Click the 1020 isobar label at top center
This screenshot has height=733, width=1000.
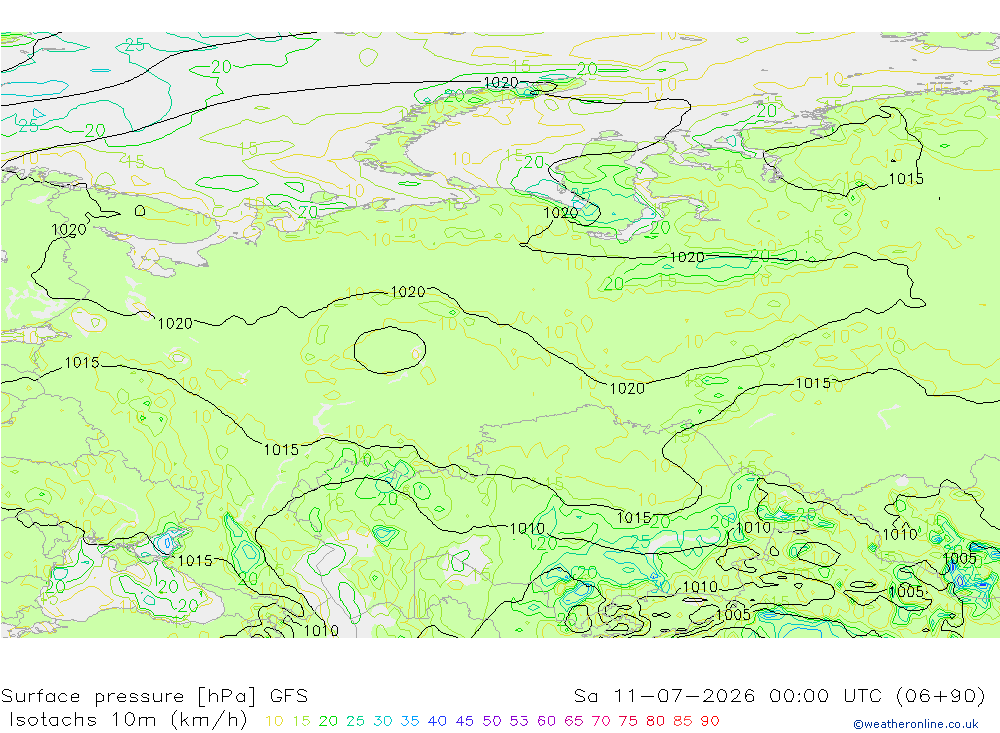pyautogui.click(x=501, y=83)
